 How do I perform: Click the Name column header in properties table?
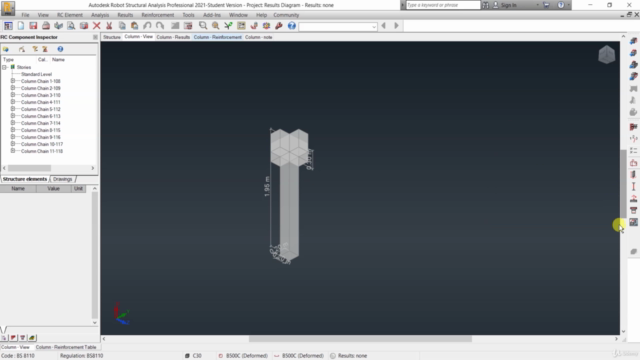click(18, 189)
